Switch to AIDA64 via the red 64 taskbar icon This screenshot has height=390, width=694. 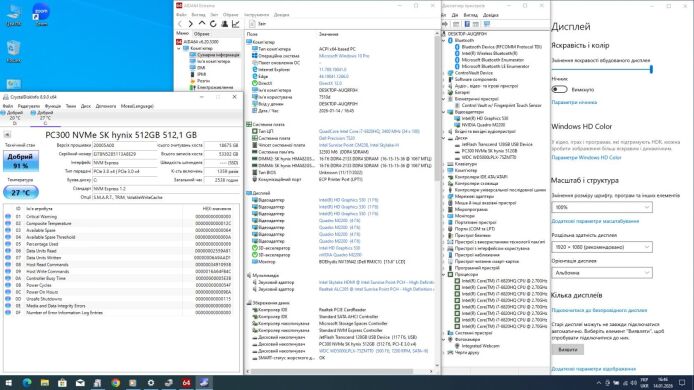tap(186, 382)
